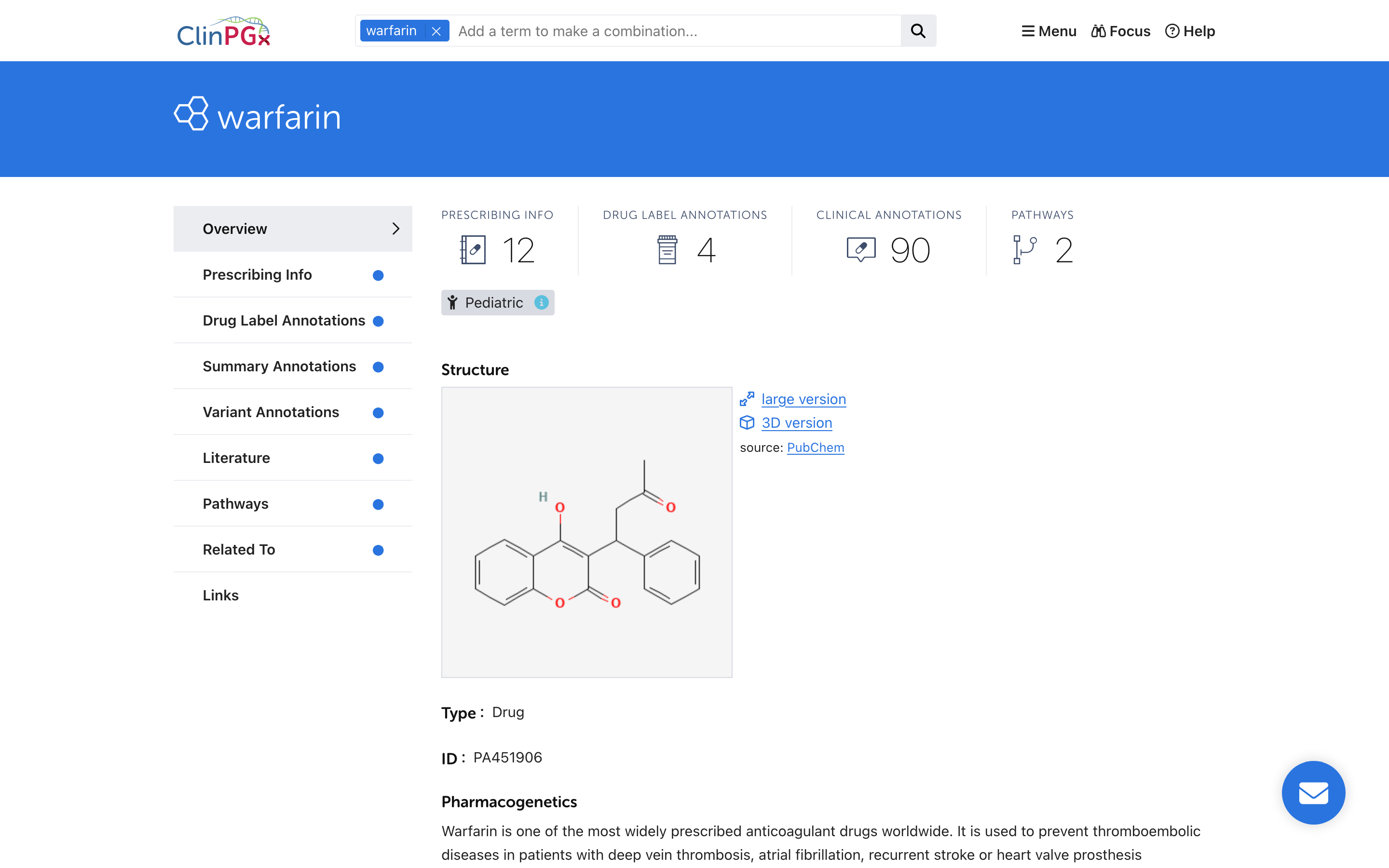
Task: Click the Pathways branch icon
Action: [x=1024, y=249]
